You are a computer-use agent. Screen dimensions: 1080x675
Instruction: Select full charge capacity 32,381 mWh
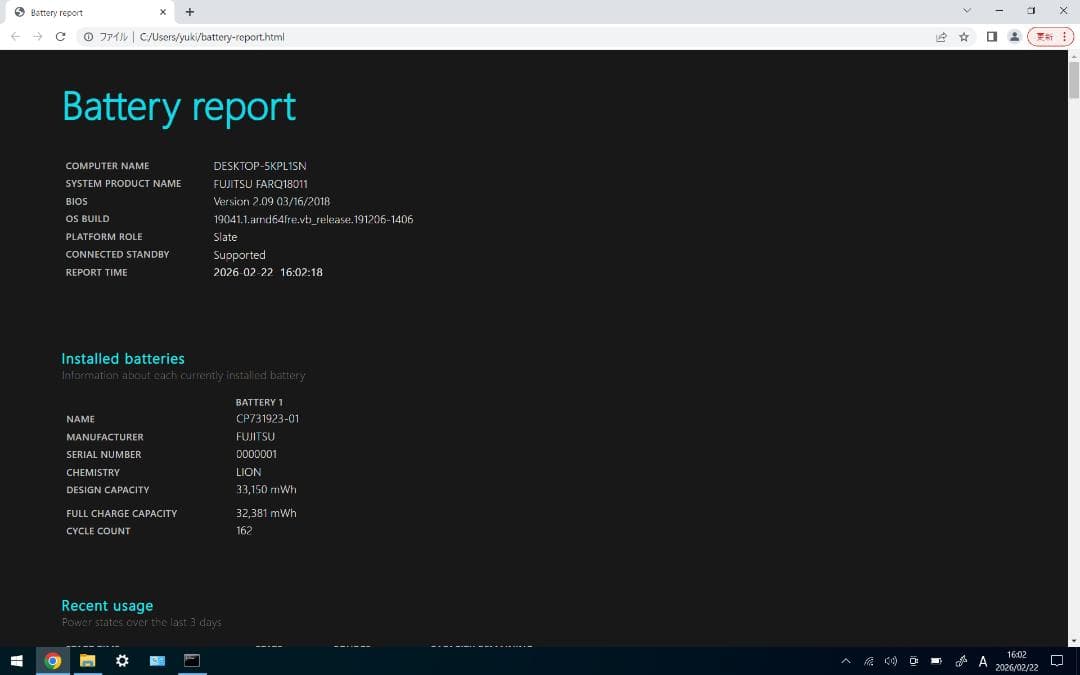coord(266,513)
